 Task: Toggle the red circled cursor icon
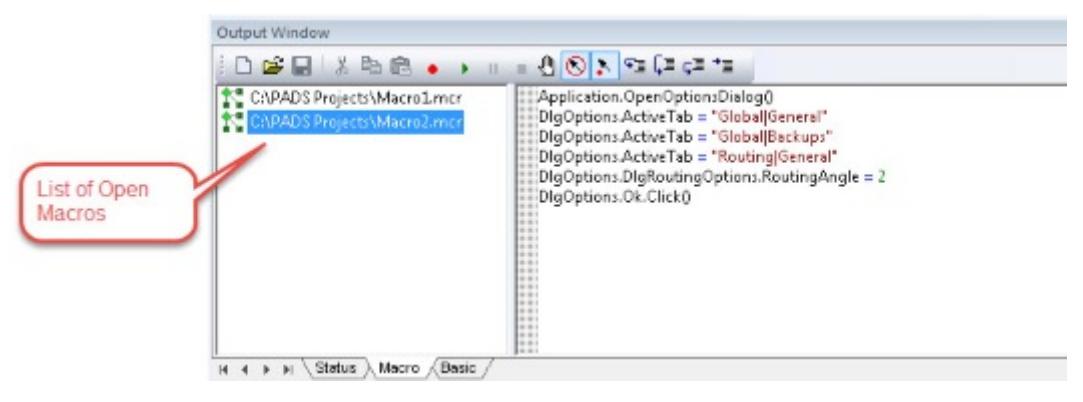(x=574, y=68)
